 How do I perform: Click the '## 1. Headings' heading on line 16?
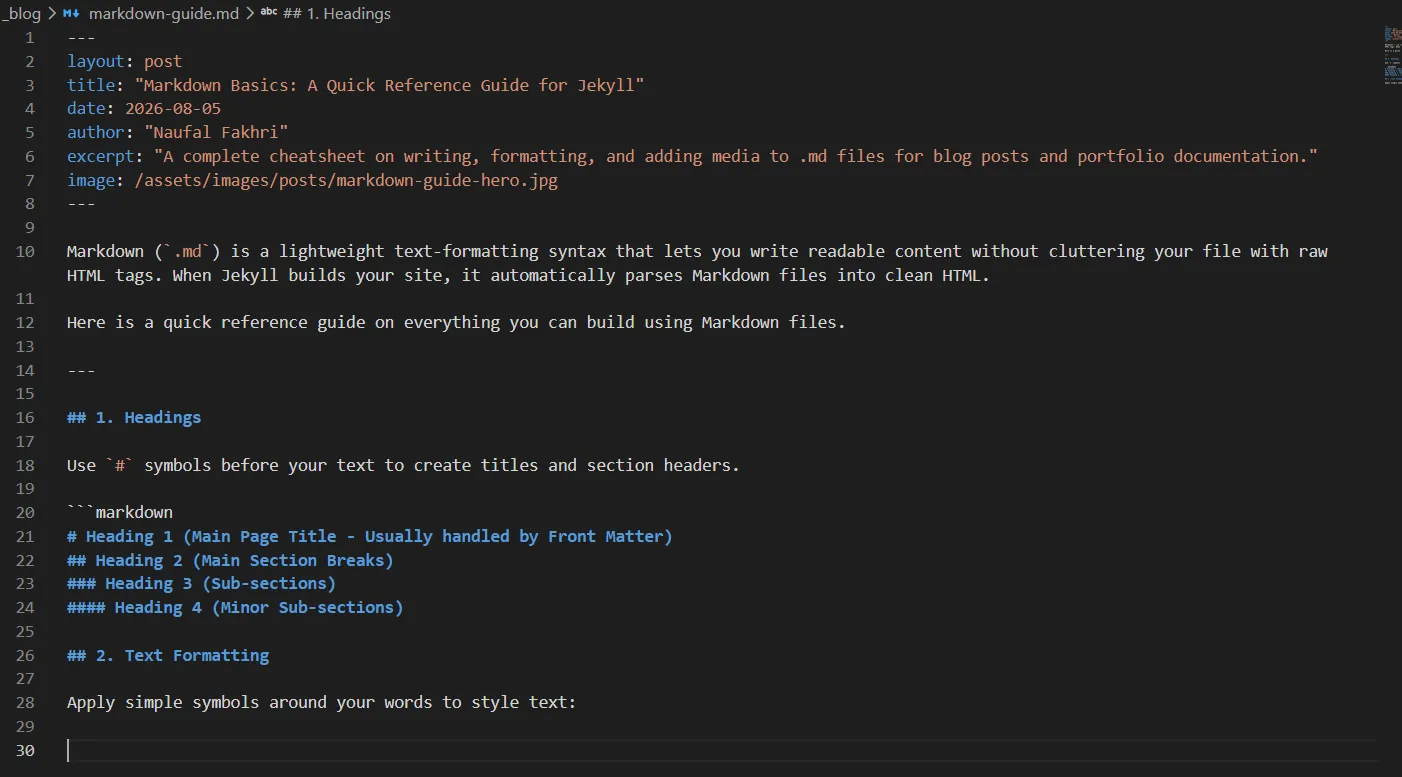point(134,417)
